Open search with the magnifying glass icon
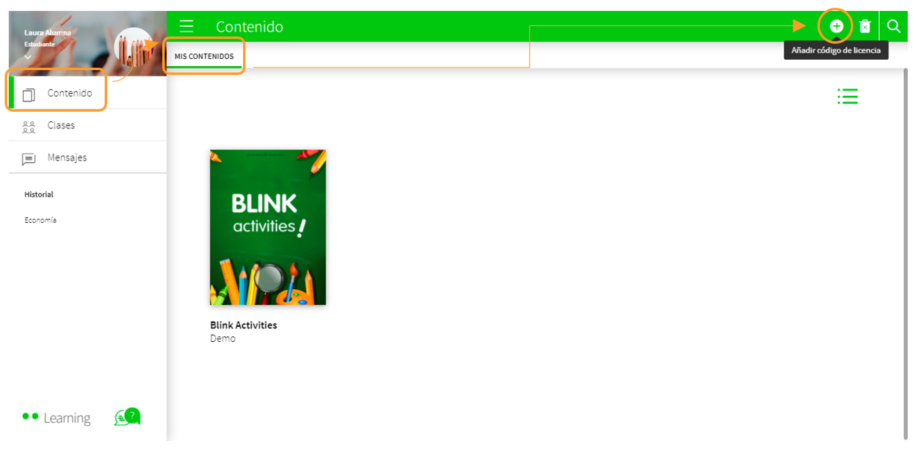The height and width of the screenshot is (468, 916). click(894, 26)
